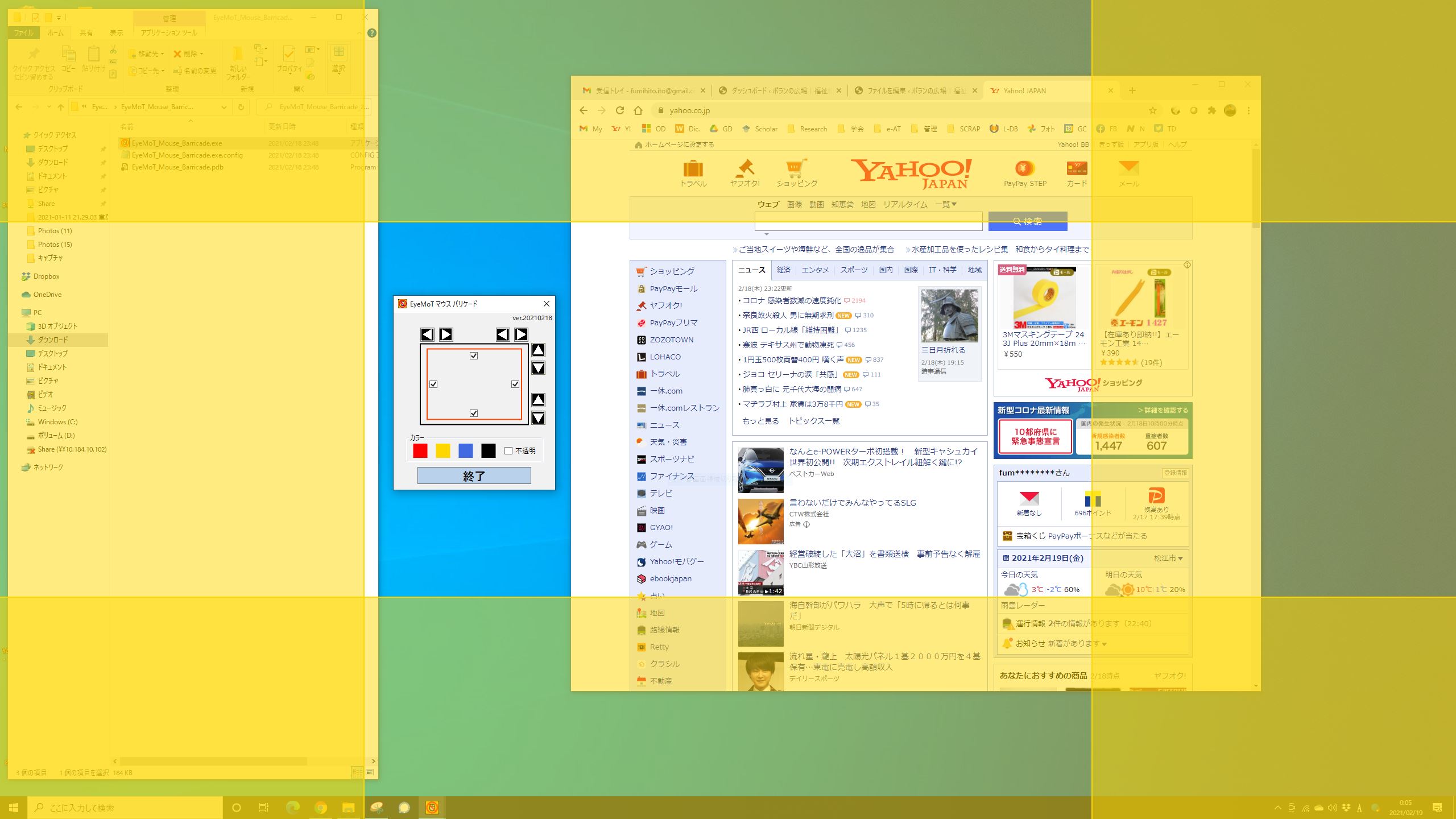
Task: Open the Research bookmark folder
Action: point(807,129)
